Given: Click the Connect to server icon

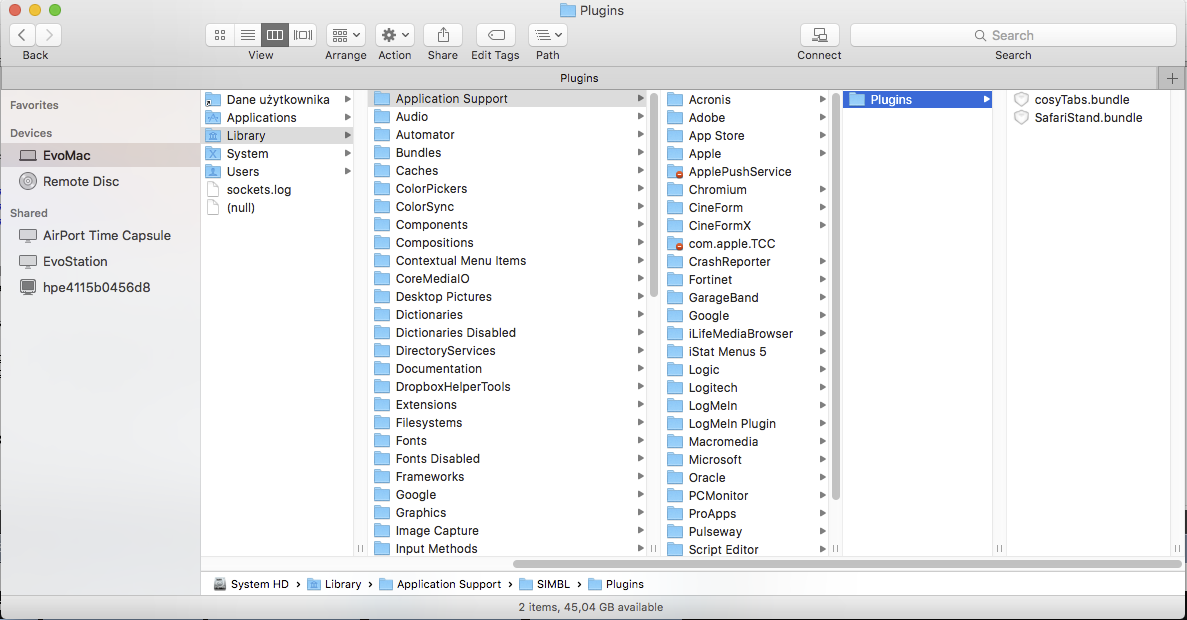Looking at the screenshot, I should tap(819, 35).
